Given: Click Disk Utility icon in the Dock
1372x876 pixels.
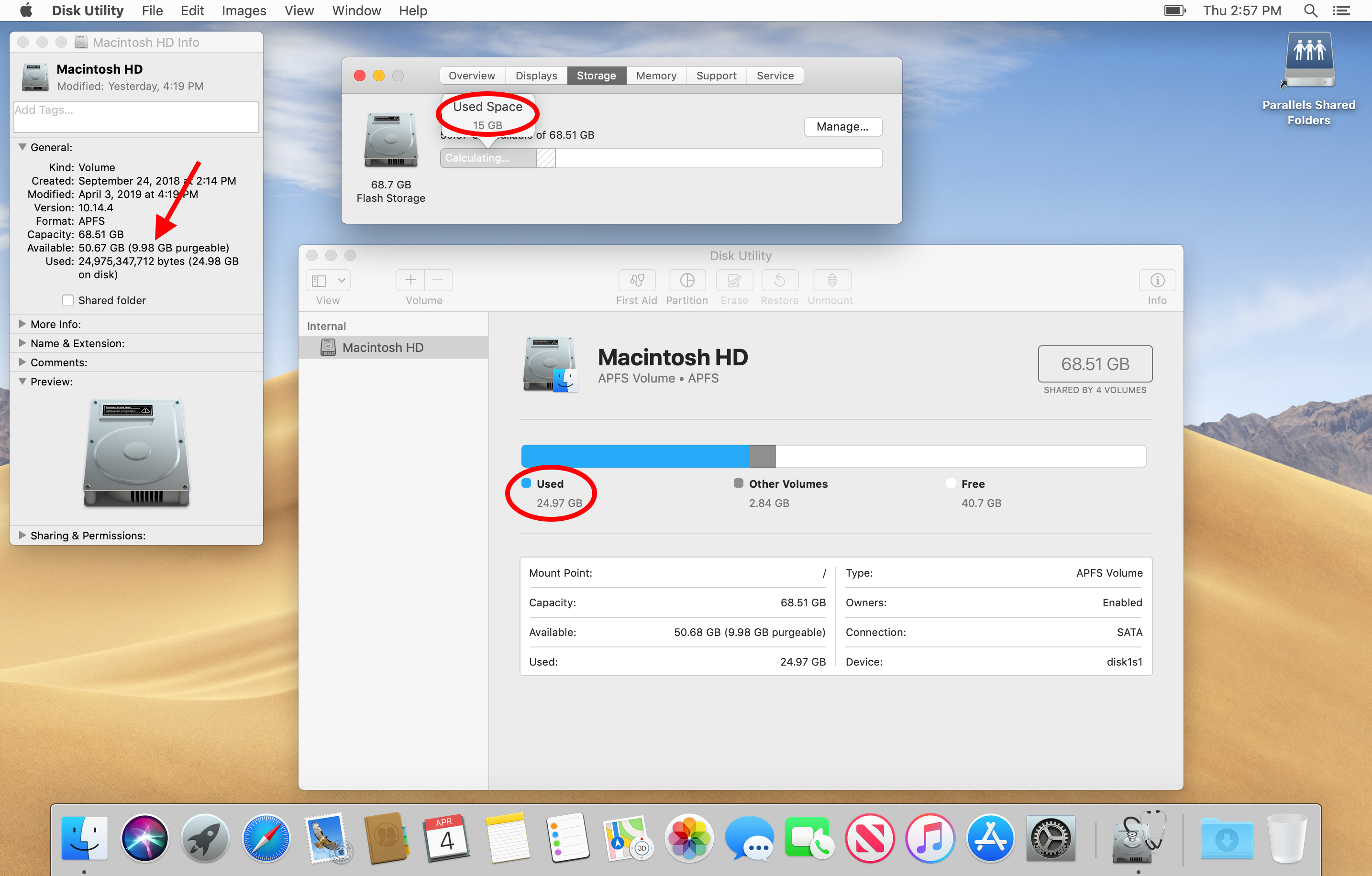Looking at the screenshot, I should tap(1139, 838).
